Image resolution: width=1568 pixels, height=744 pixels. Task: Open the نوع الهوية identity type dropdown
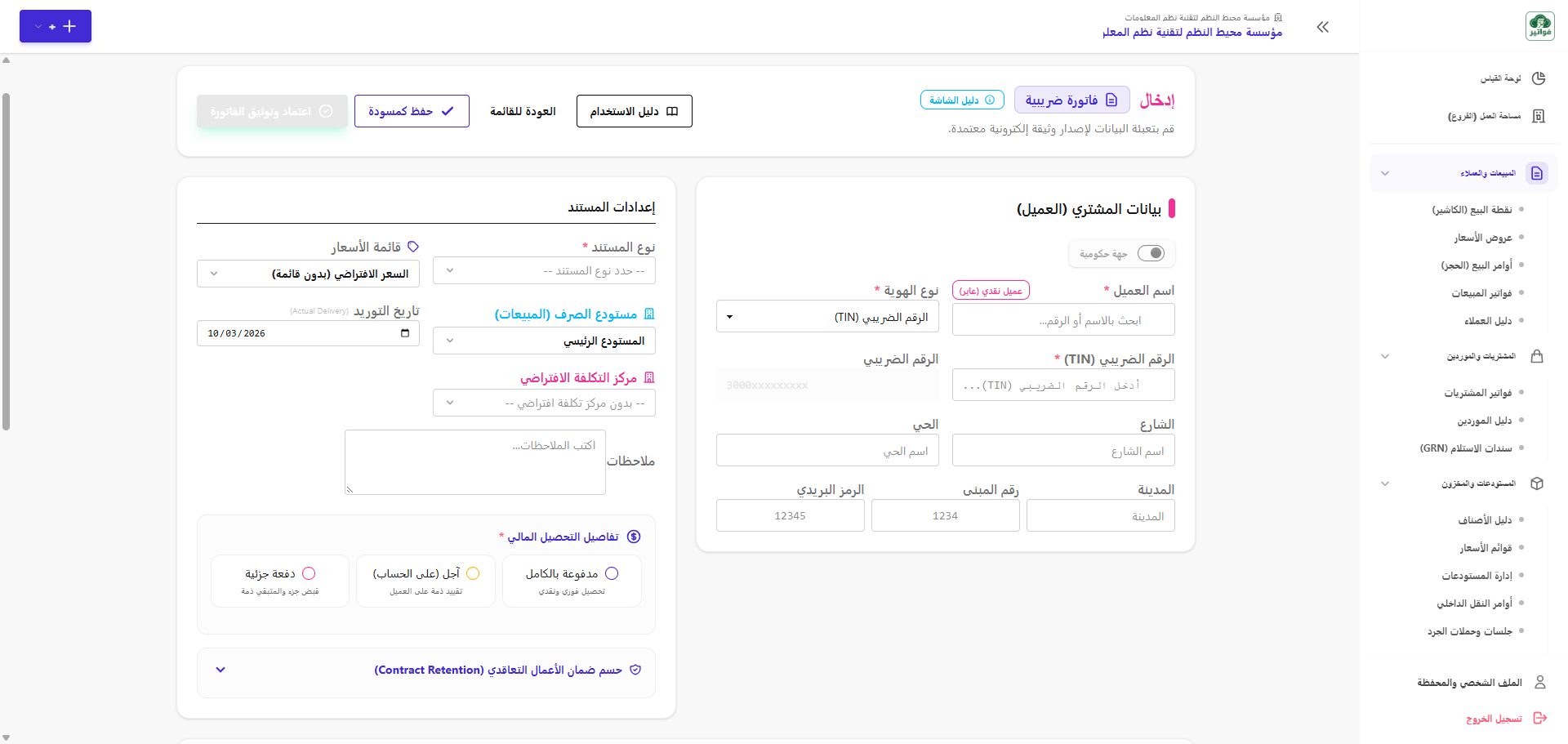coord(827,316)
